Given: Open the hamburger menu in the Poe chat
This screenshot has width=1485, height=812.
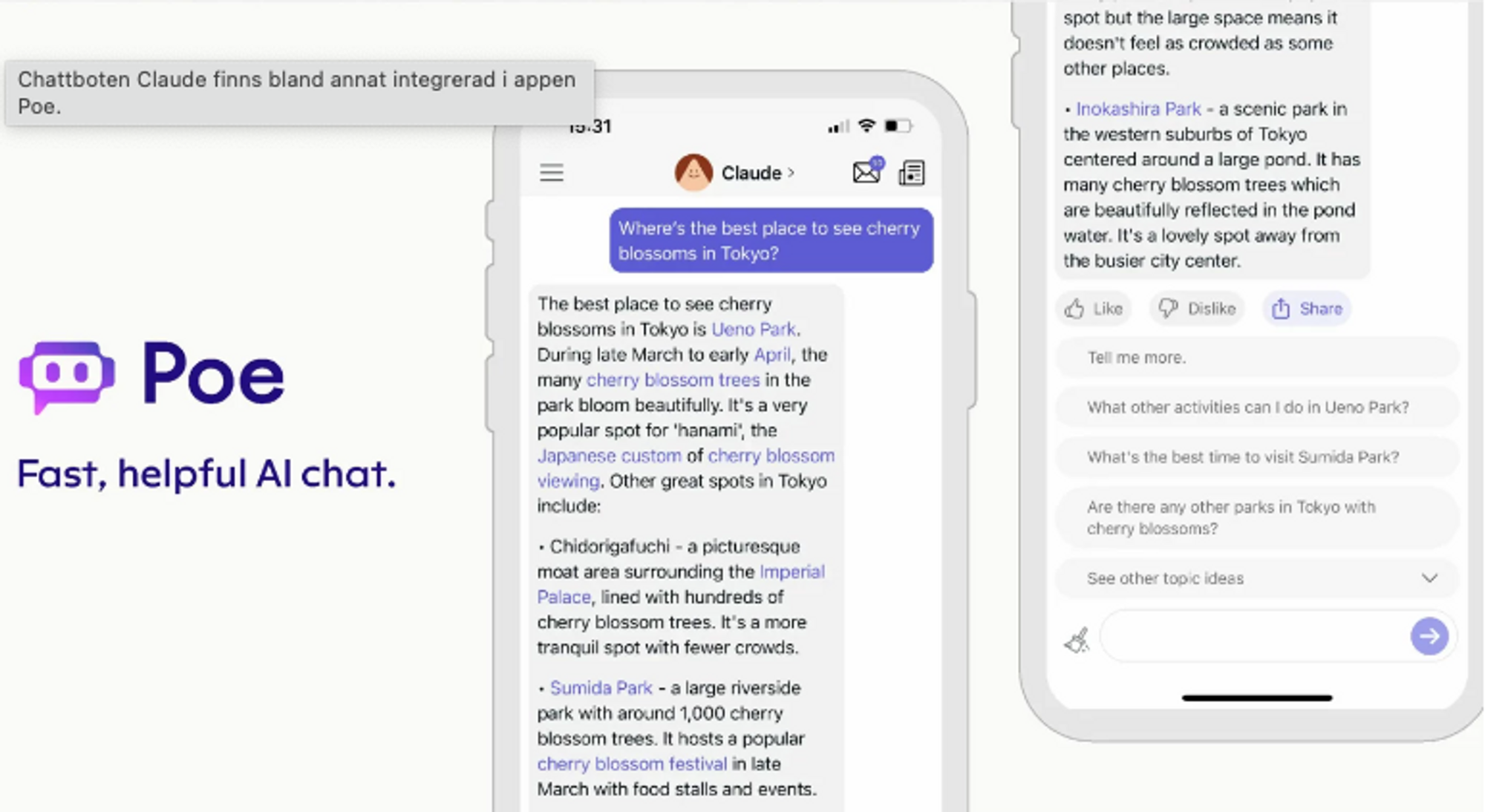Looking at the screenshot, I should [x=551, y=173].
